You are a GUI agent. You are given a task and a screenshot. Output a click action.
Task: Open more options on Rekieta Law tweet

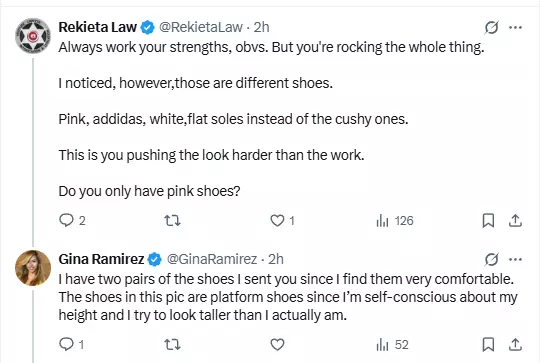[x=515, y=27]
